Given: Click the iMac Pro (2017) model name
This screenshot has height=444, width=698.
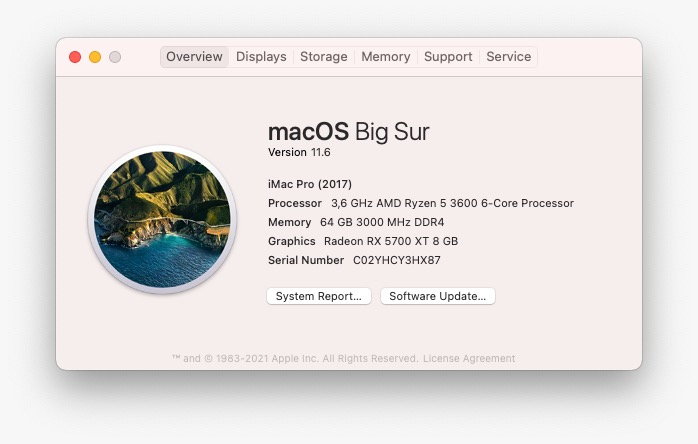Looking at the screenshot, I should point(310,184).
